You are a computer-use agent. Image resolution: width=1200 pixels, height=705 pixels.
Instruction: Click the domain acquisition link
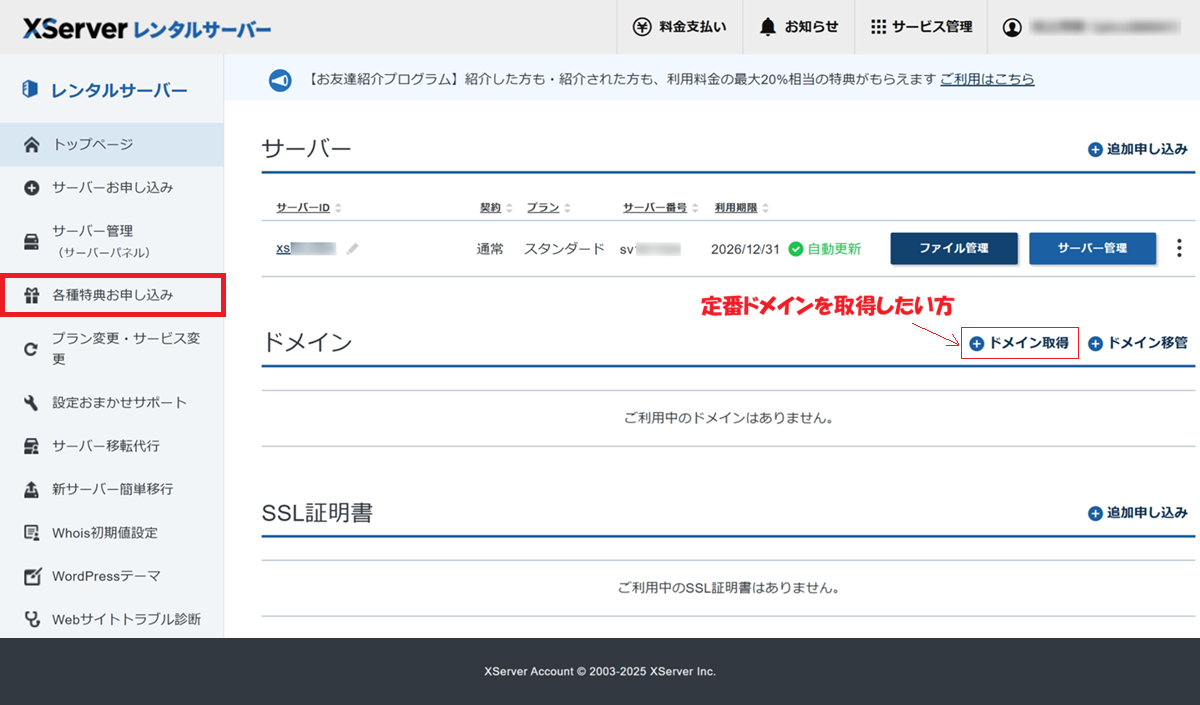[1020, 343]
